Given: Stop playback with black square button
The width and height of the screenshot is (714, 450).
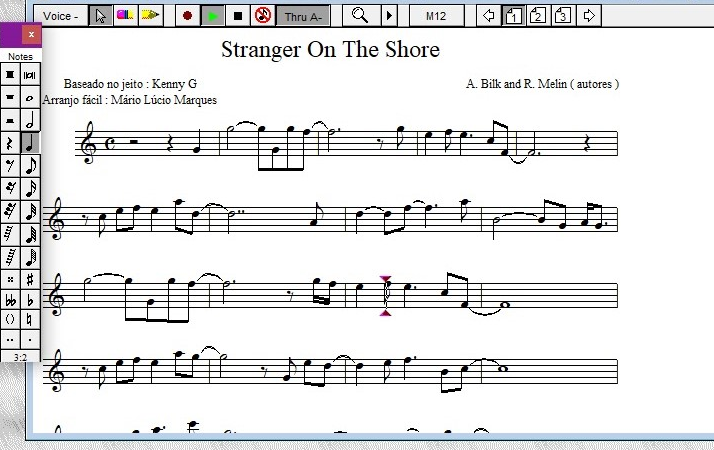Looking at the screenshot, I should coord(238,15).
